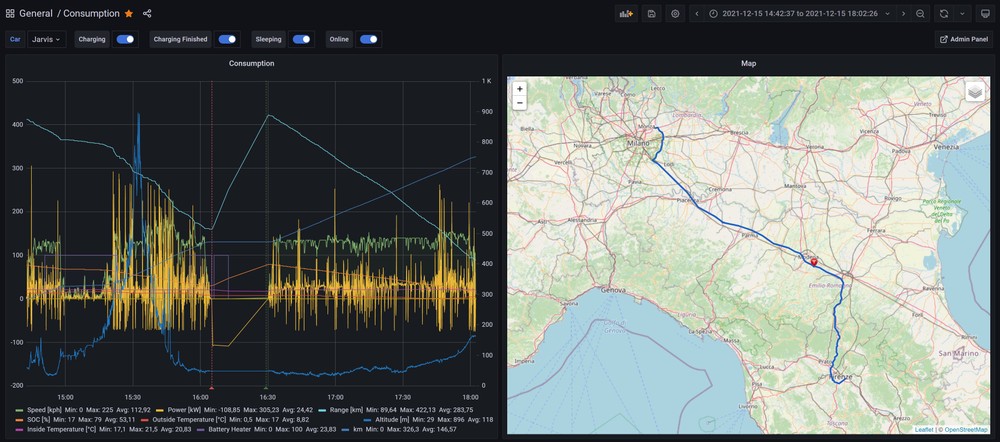
Task: Go to General folder breadcrumb
Action: coord(35,14)
